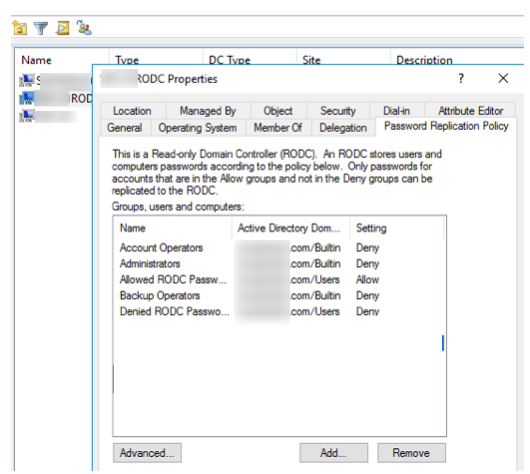
Task: Open the Delegation tab
Action: pyautogui.click(x=343, y=128)
